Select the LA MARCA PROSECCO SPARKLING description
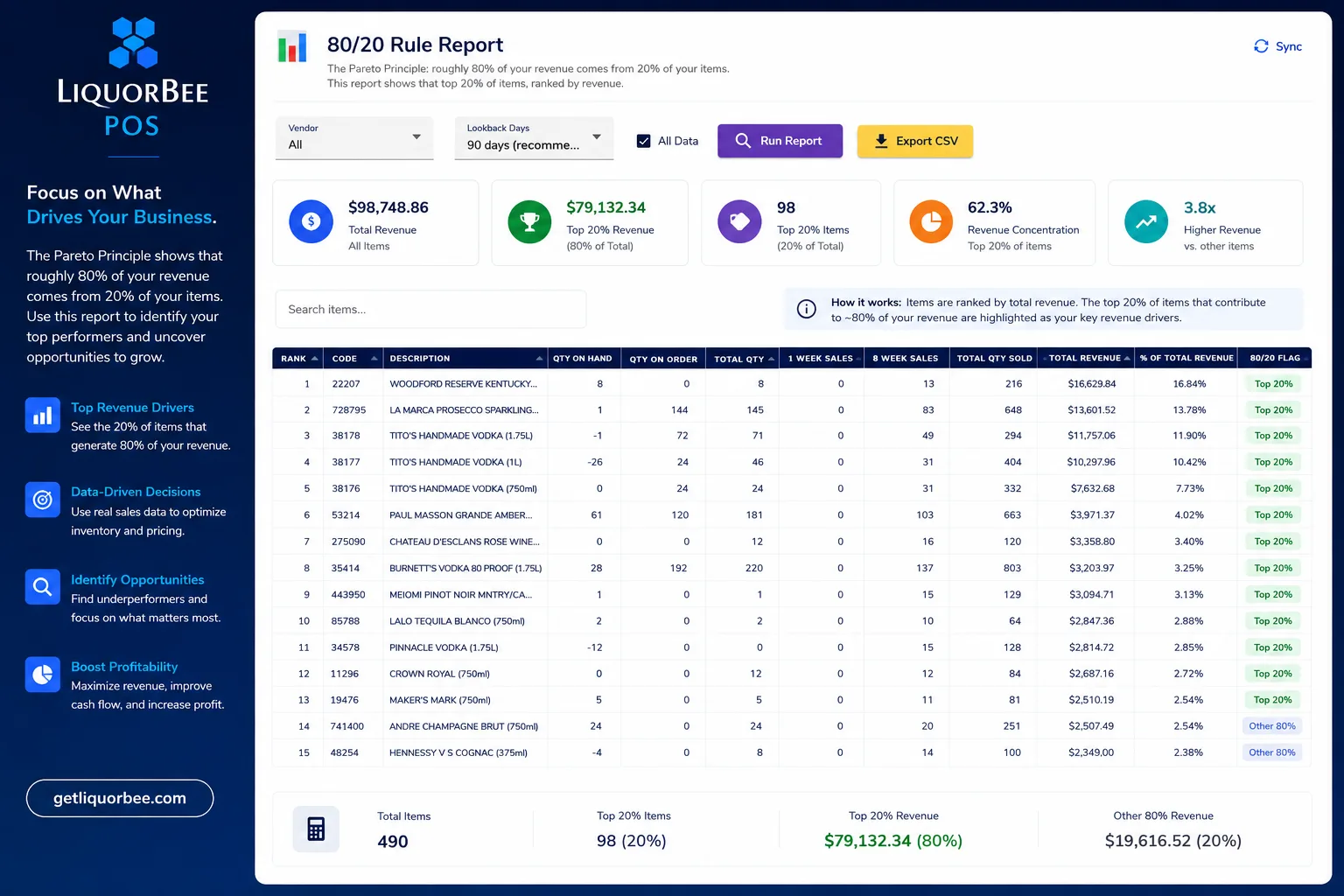The image size is (1344, 896). (x=464, y=410)
